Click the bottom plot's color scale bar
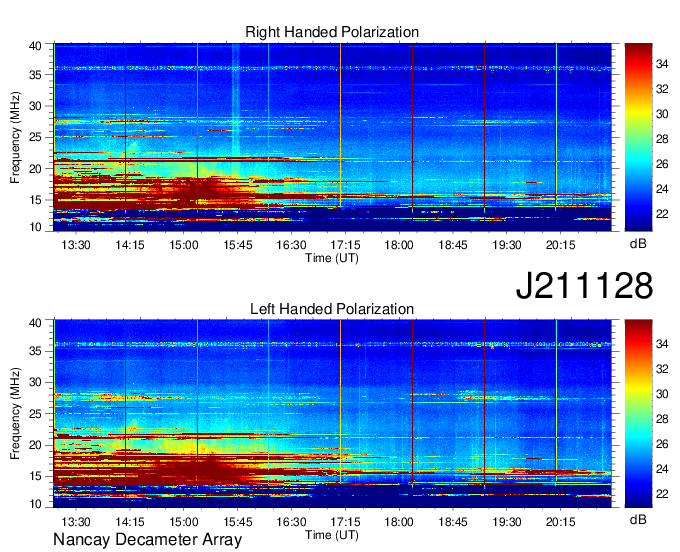This screenshot has height=552, width=680. tap(638, 414)
